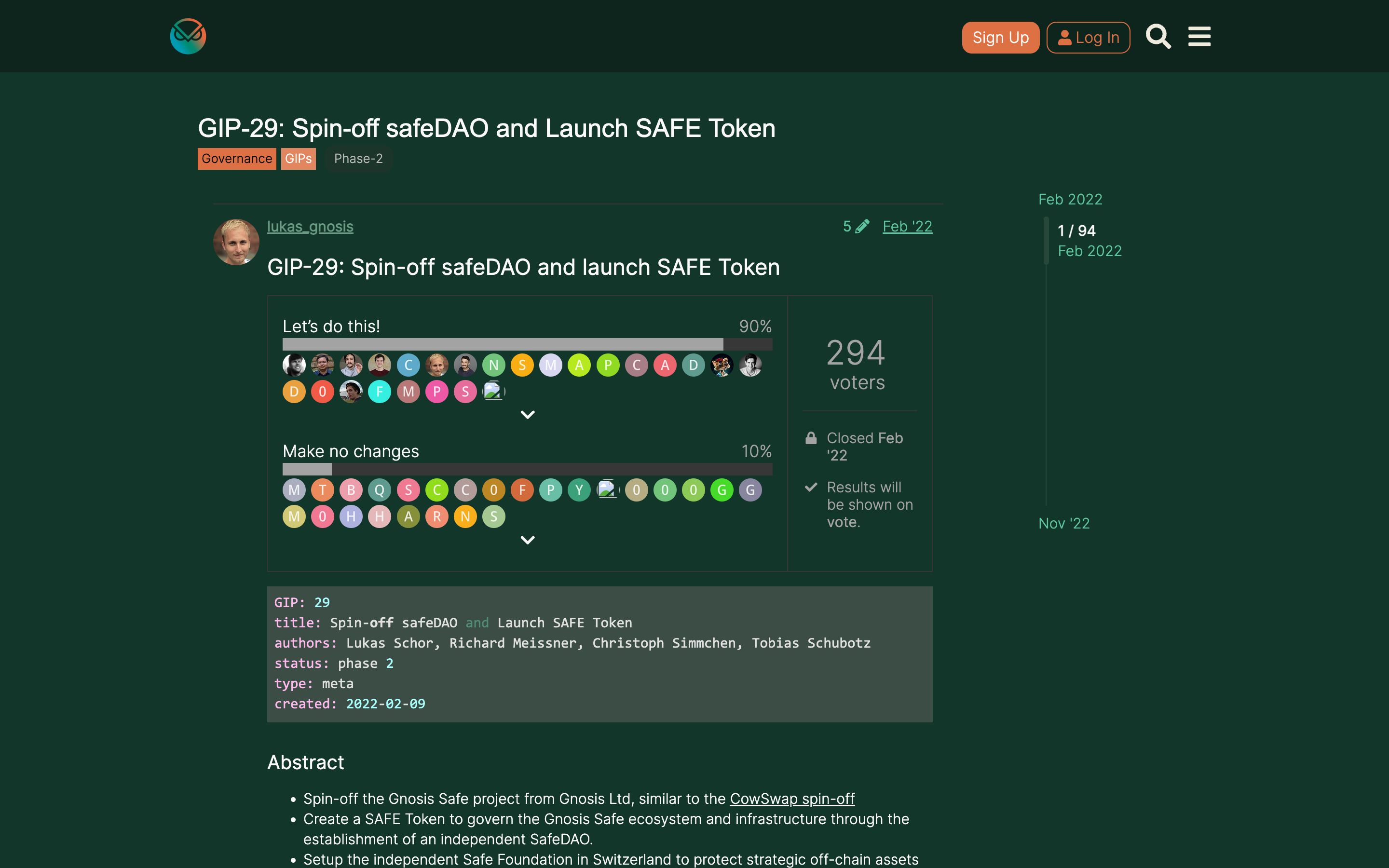Open the Governance tag
This screenshot has height=868, width=1389.
point(236,159)
